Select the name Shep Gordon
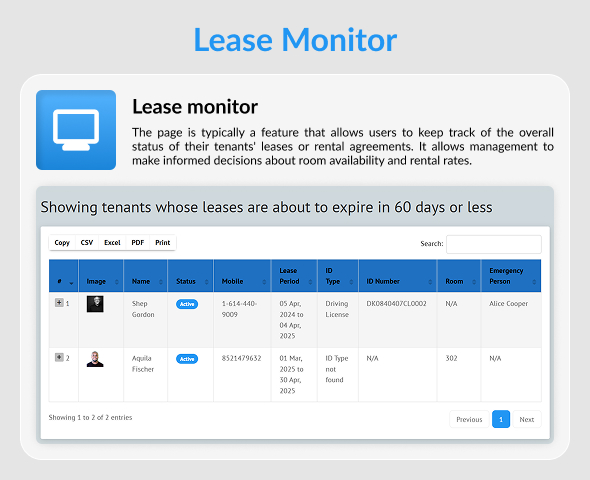590x480 pixels. 143,309
